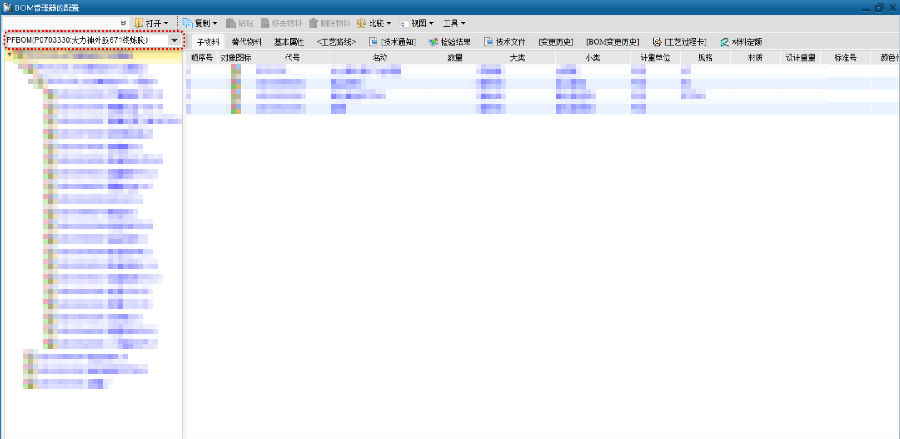Click the 检验结果 tab icon

tap(433, 42)
